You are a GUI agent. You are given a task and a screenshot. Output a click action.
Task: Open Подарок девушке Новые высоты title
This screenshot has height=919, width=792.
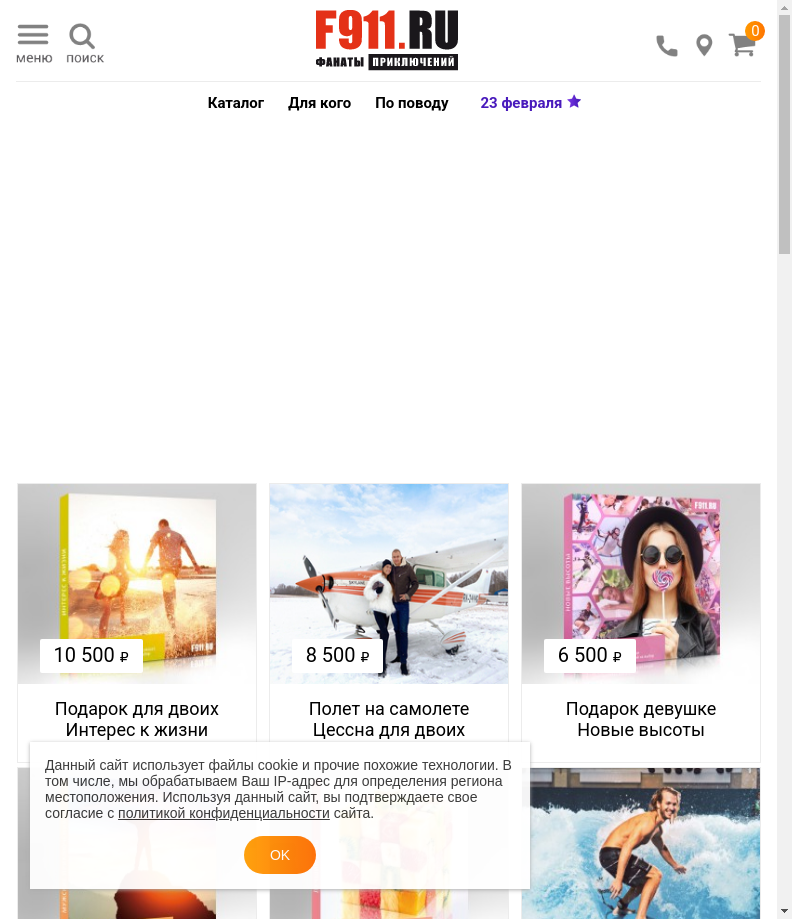641,719
